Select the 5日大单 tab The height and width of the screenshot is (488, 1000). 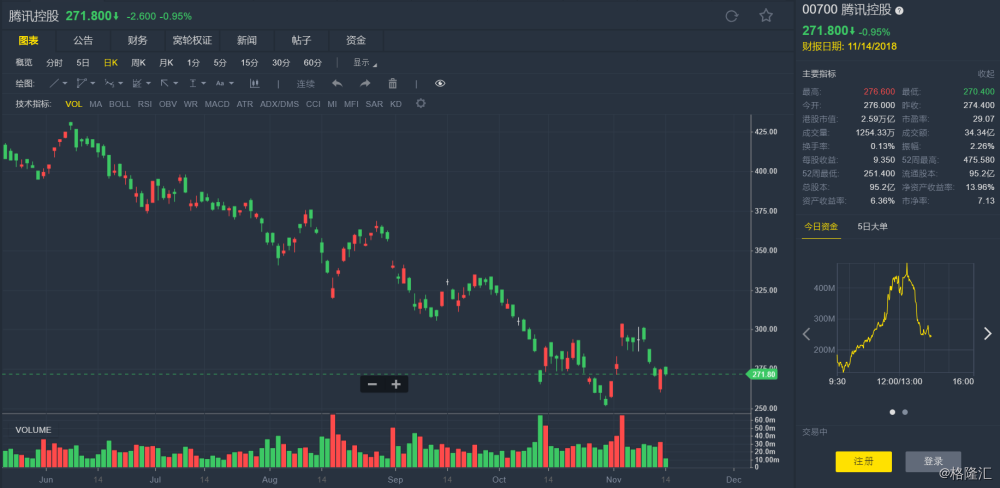(872, 226)
